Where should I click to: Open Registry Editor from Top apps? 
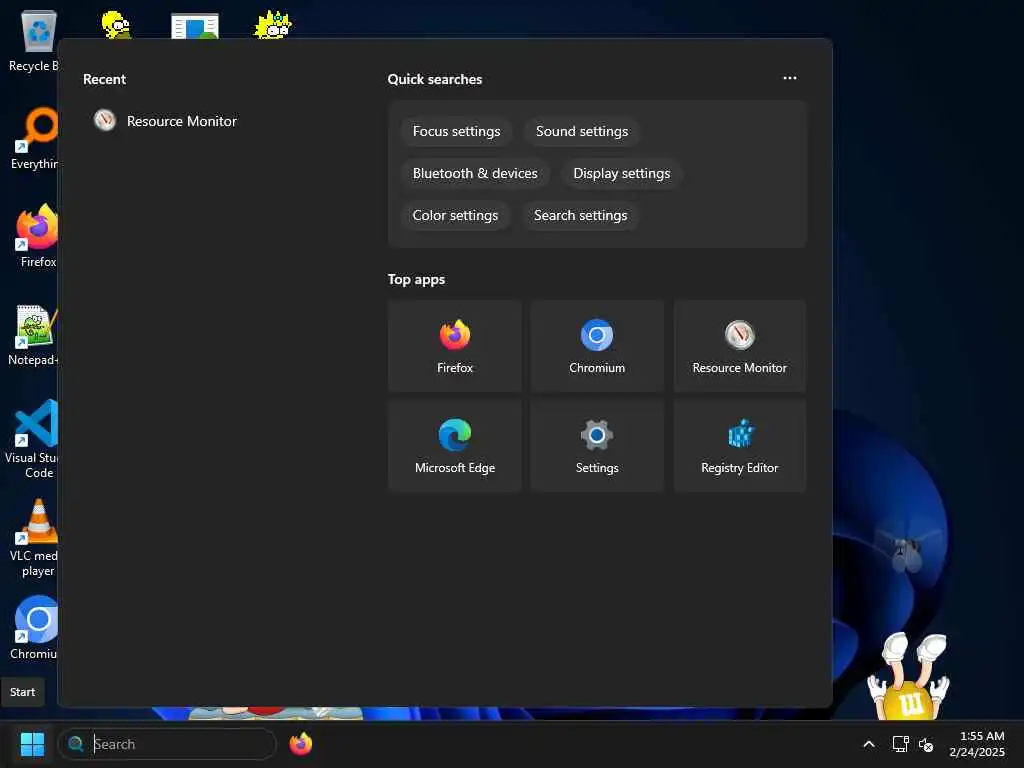(x=739, y=446)
